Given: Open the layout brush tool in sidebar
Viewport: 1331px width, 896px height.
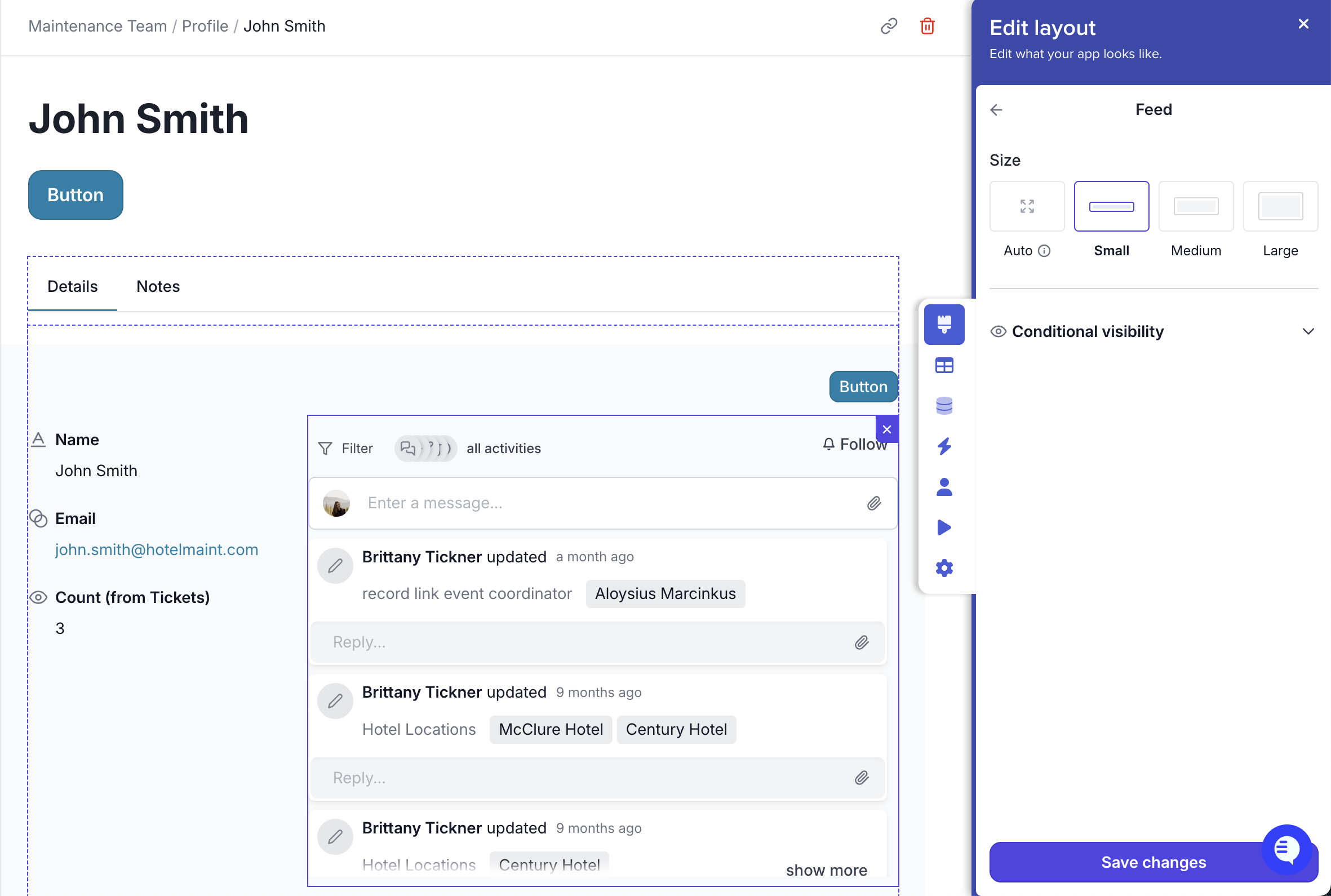Looking at the screenshot, I should [x=944, y=324].
